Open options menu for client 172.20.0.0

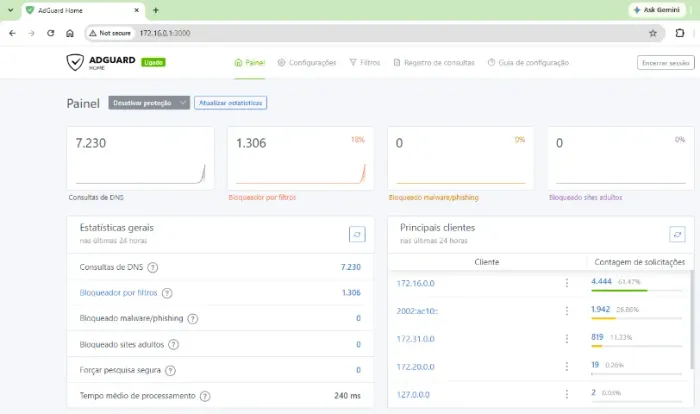[x=567, y=367]
